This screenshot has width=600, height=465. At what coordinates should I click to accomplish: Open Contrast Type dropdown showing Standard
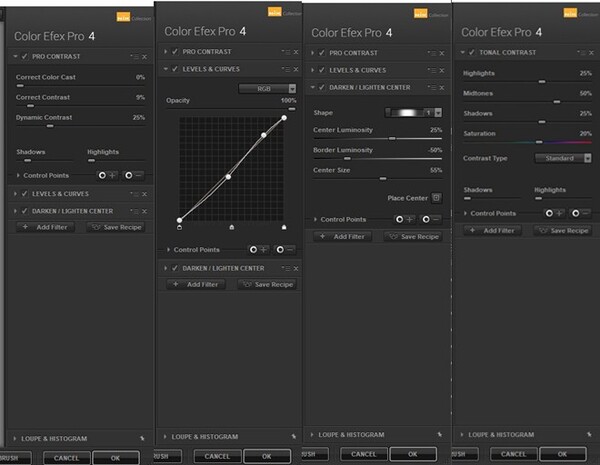563,158
